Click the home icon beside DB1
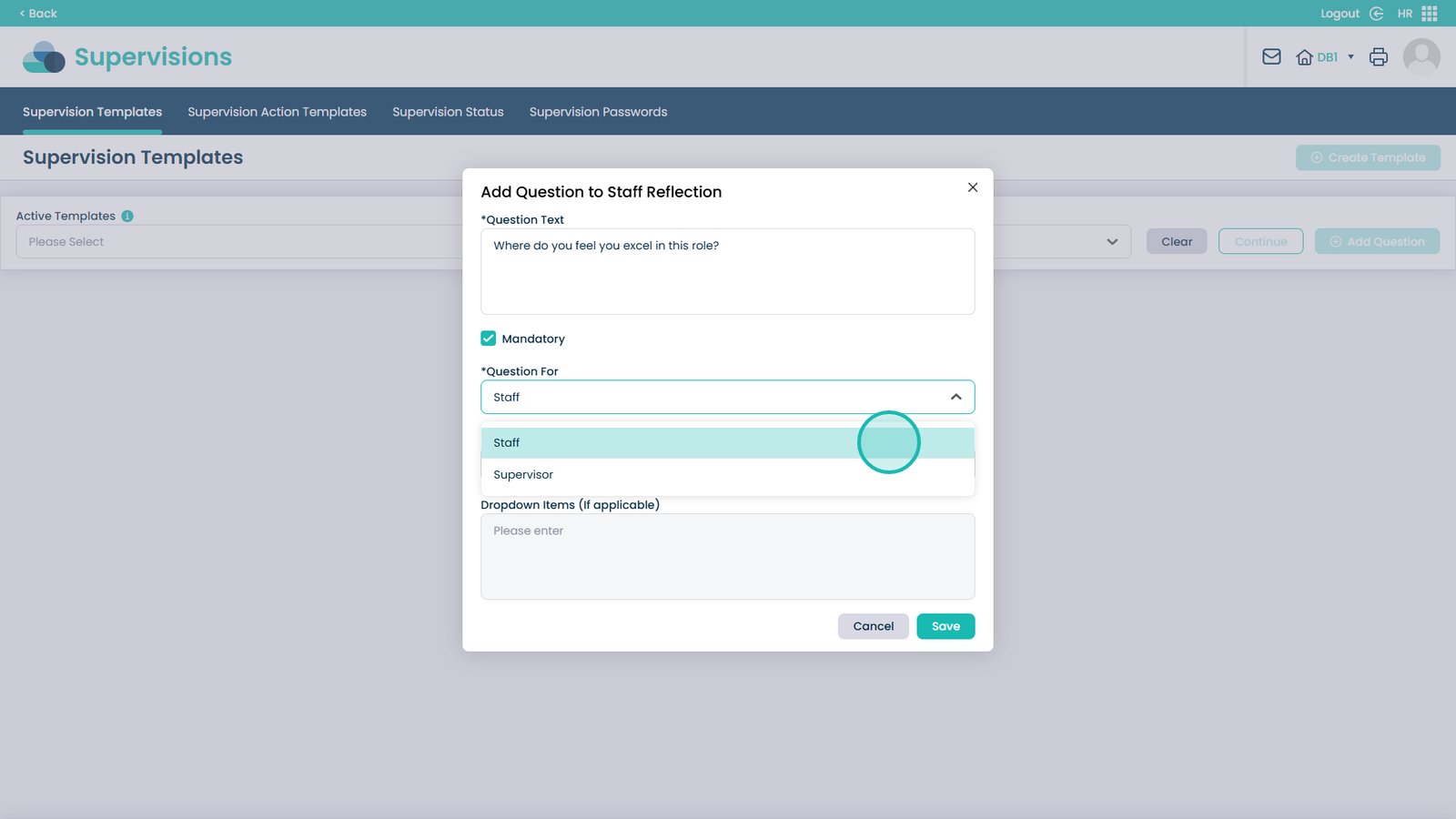The width and height of the screenshot is (1456, 819). (1304, 57)
